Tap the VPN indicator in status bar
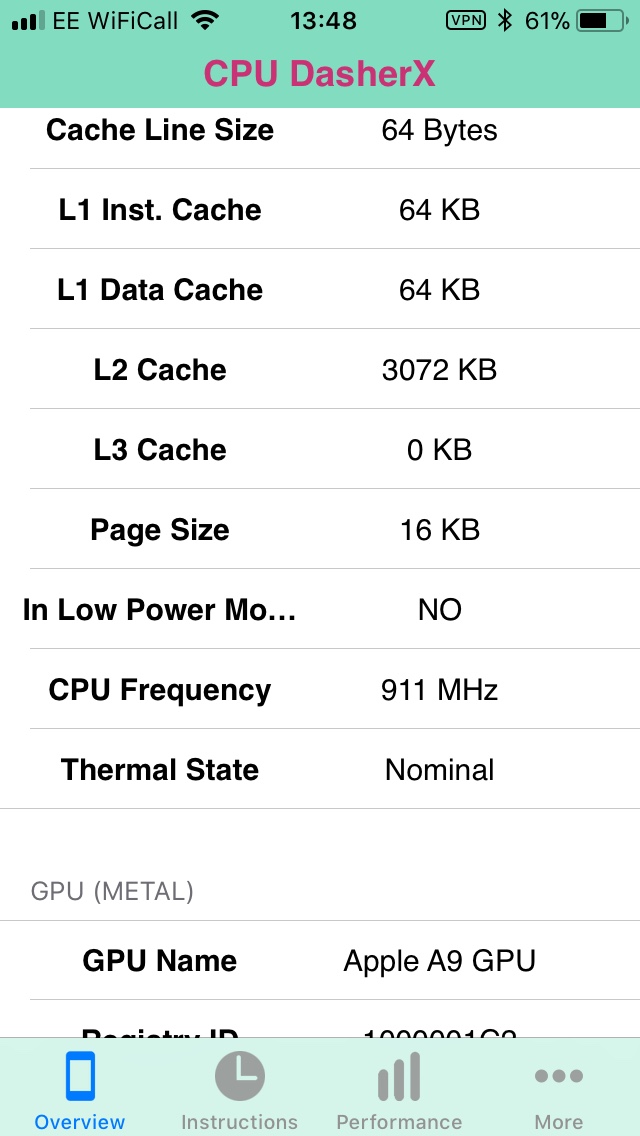Screen dimensions: 640x1136 pyautogui.click(x=466, y=20)
